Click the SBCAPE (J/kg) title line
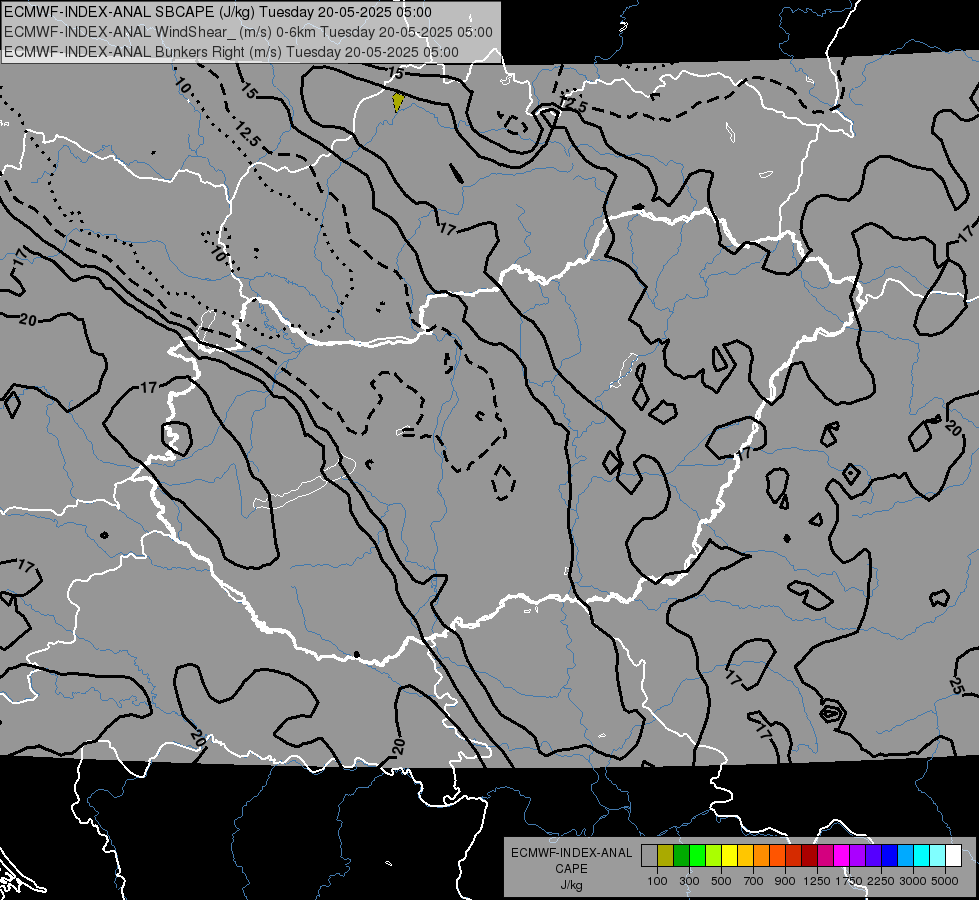 [x=217, y=12]
